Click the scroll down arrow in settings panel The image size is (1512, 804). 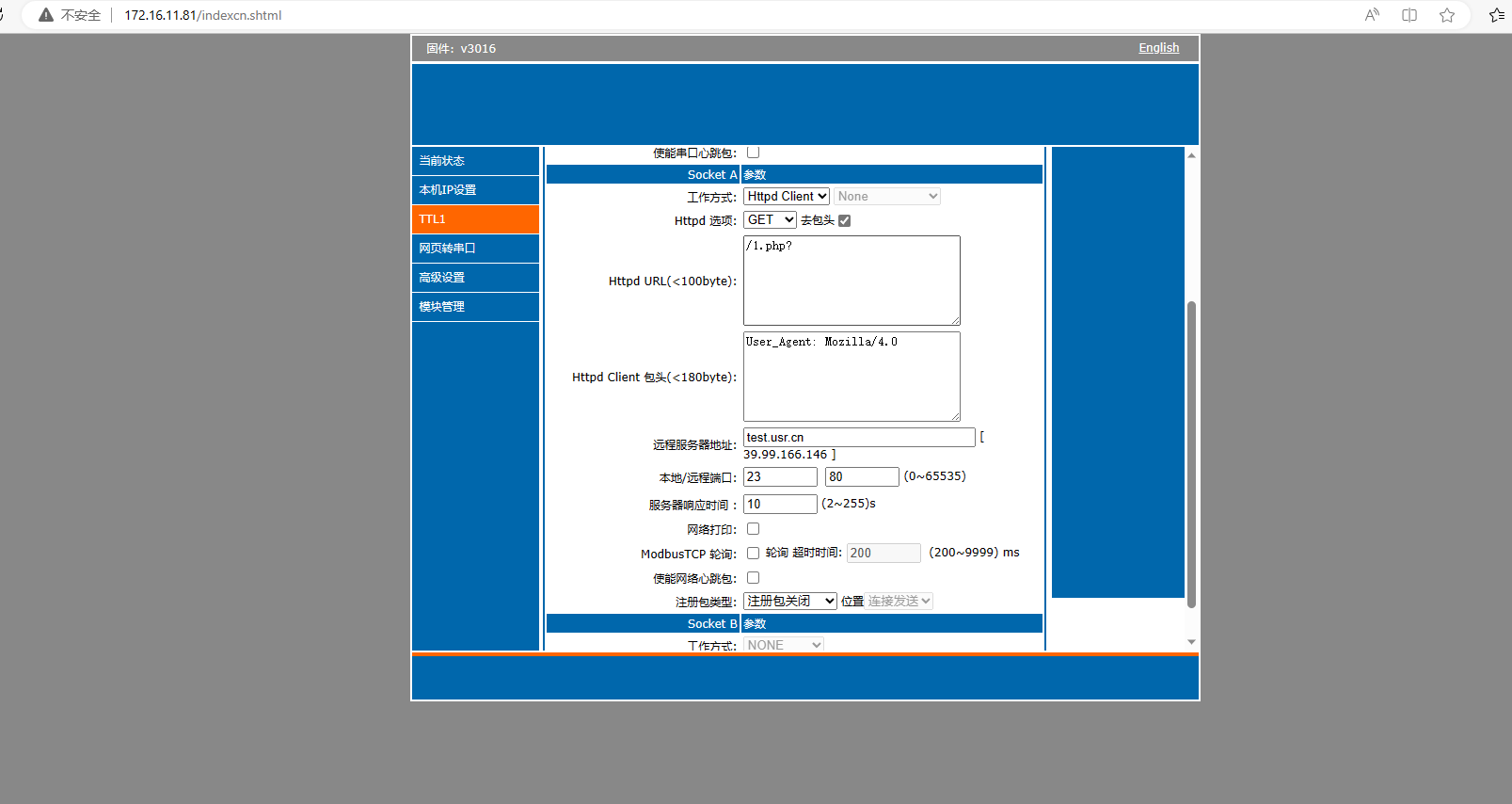(x=1191, y=642)
